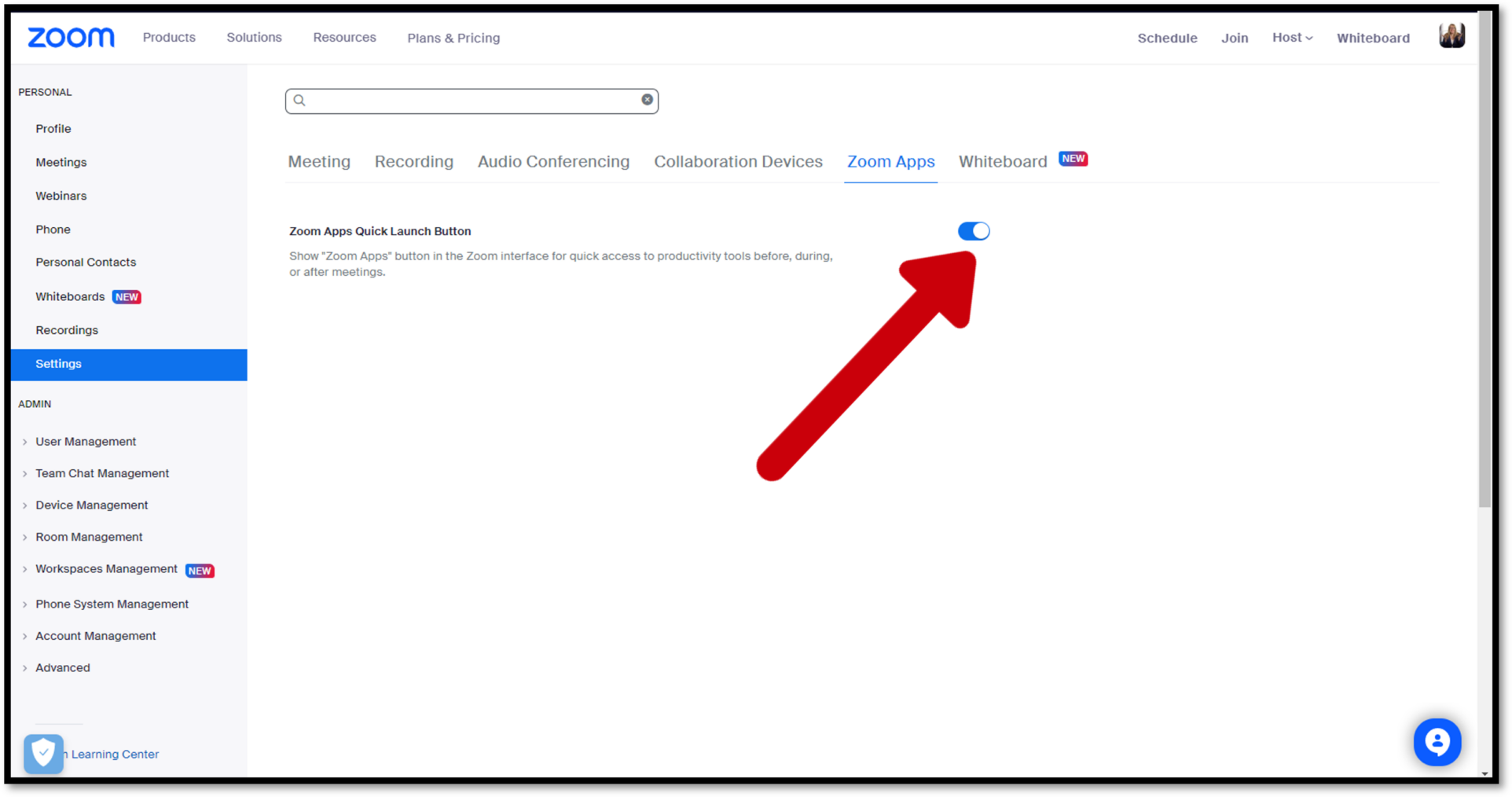Screen dimensions: 1512x797
Task: Clear the search field with X icon
Action: click(647, 100)
